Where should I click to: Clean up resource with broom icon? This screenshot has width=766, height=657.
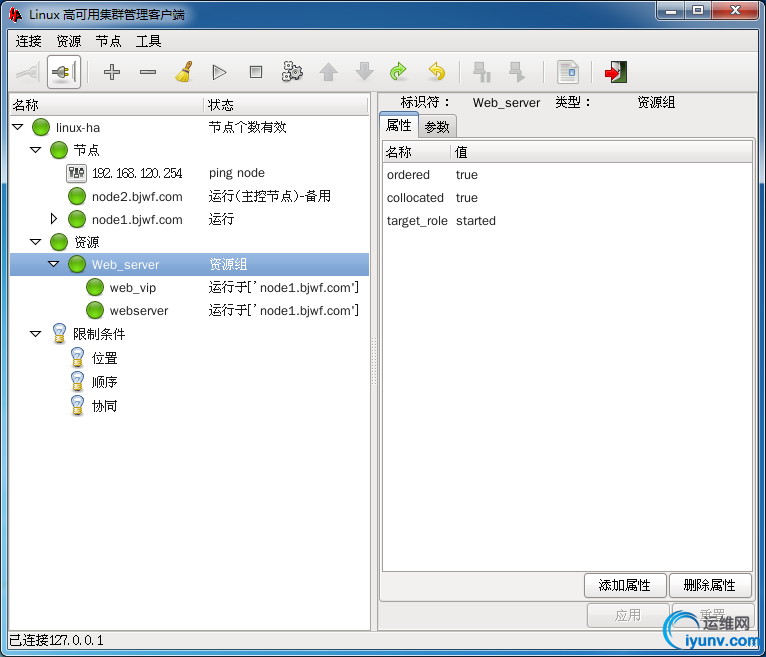pyautogui.click(x=184, y=72)
